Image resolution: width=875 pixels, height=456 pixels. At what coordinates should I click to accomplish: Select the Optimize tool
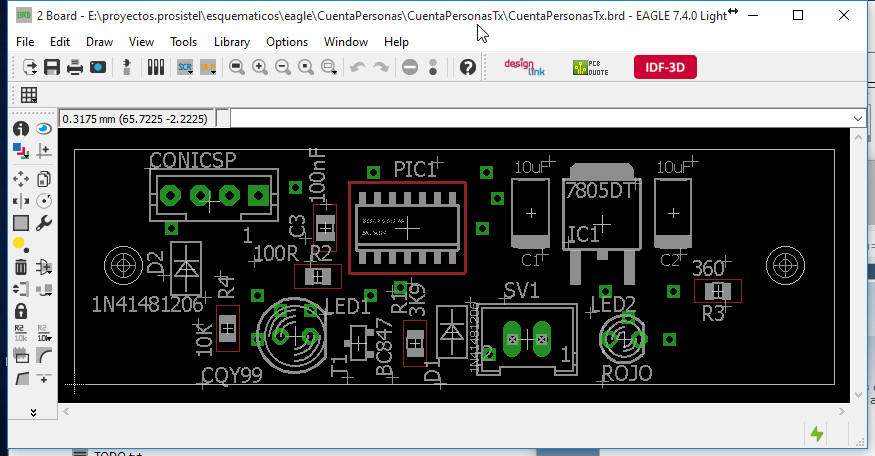tap(44, 378)
